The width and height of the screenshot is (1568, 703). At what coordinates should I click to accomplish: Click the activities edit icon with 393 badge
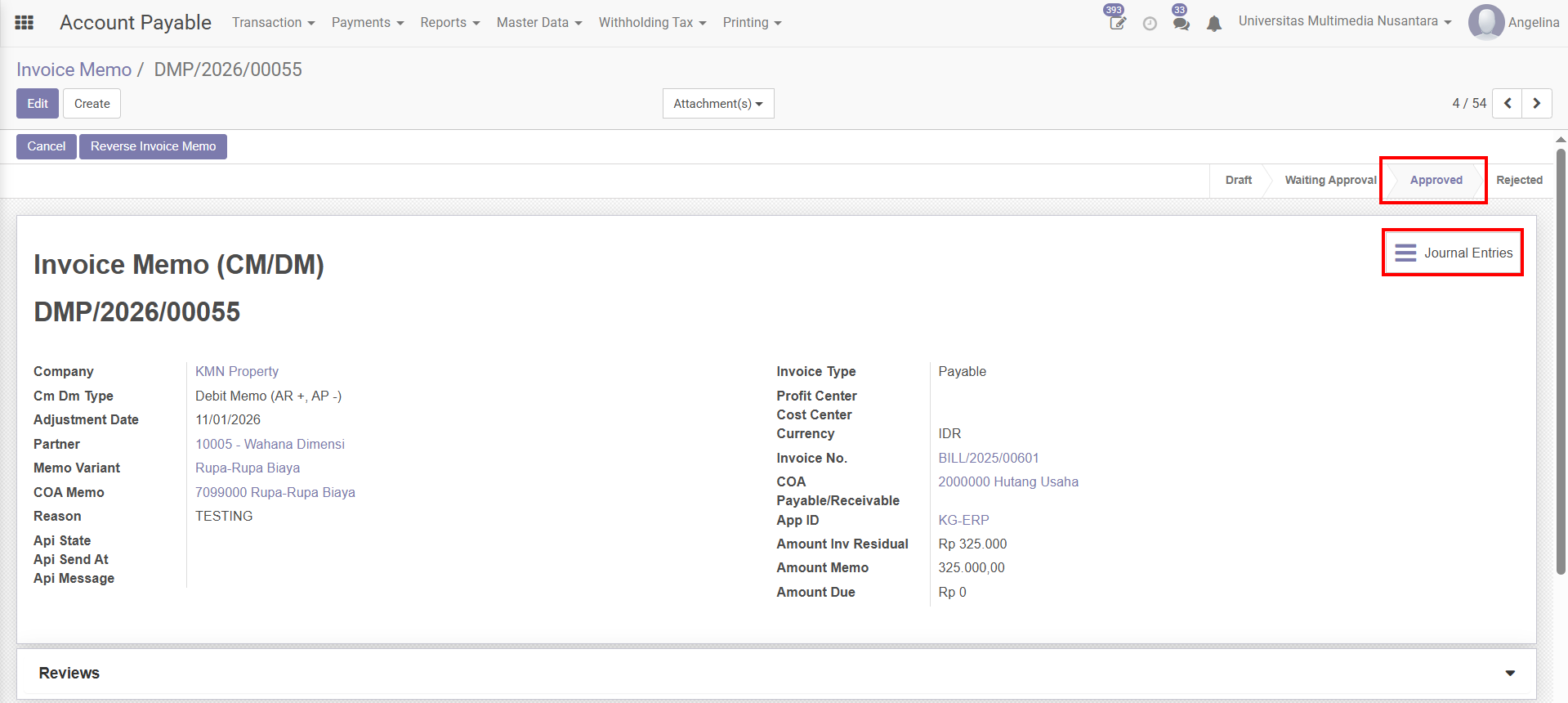(x=1117, y=23)
